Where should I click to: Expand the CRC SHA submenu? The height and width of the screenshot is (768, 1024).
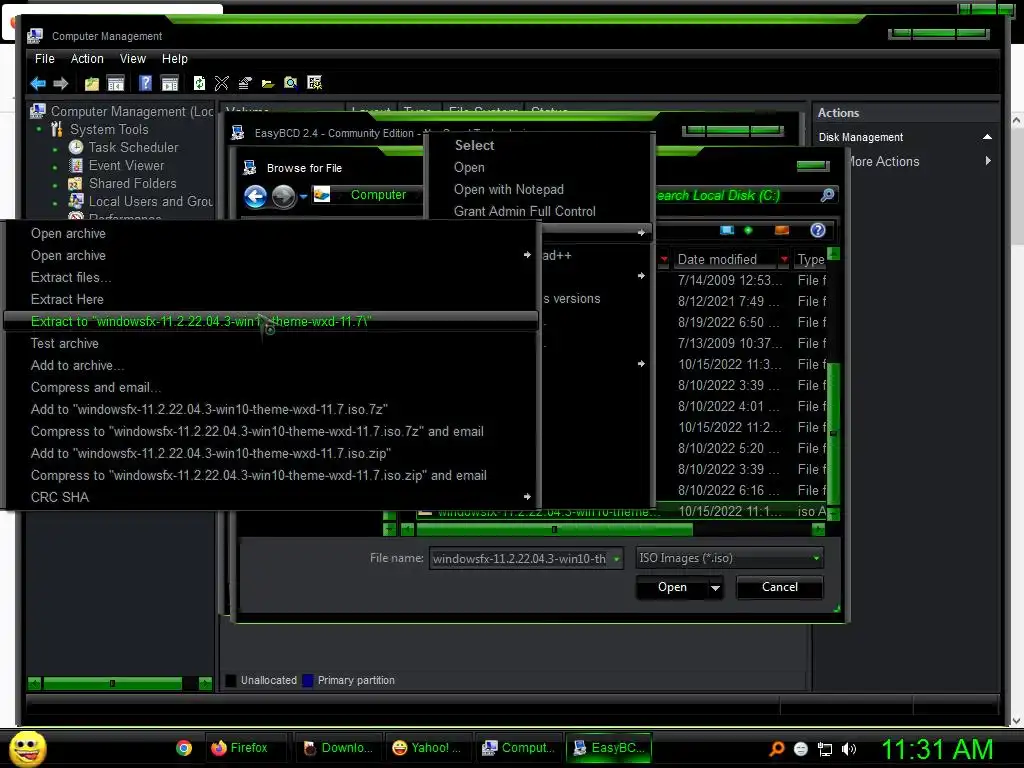tap(527, 497)
